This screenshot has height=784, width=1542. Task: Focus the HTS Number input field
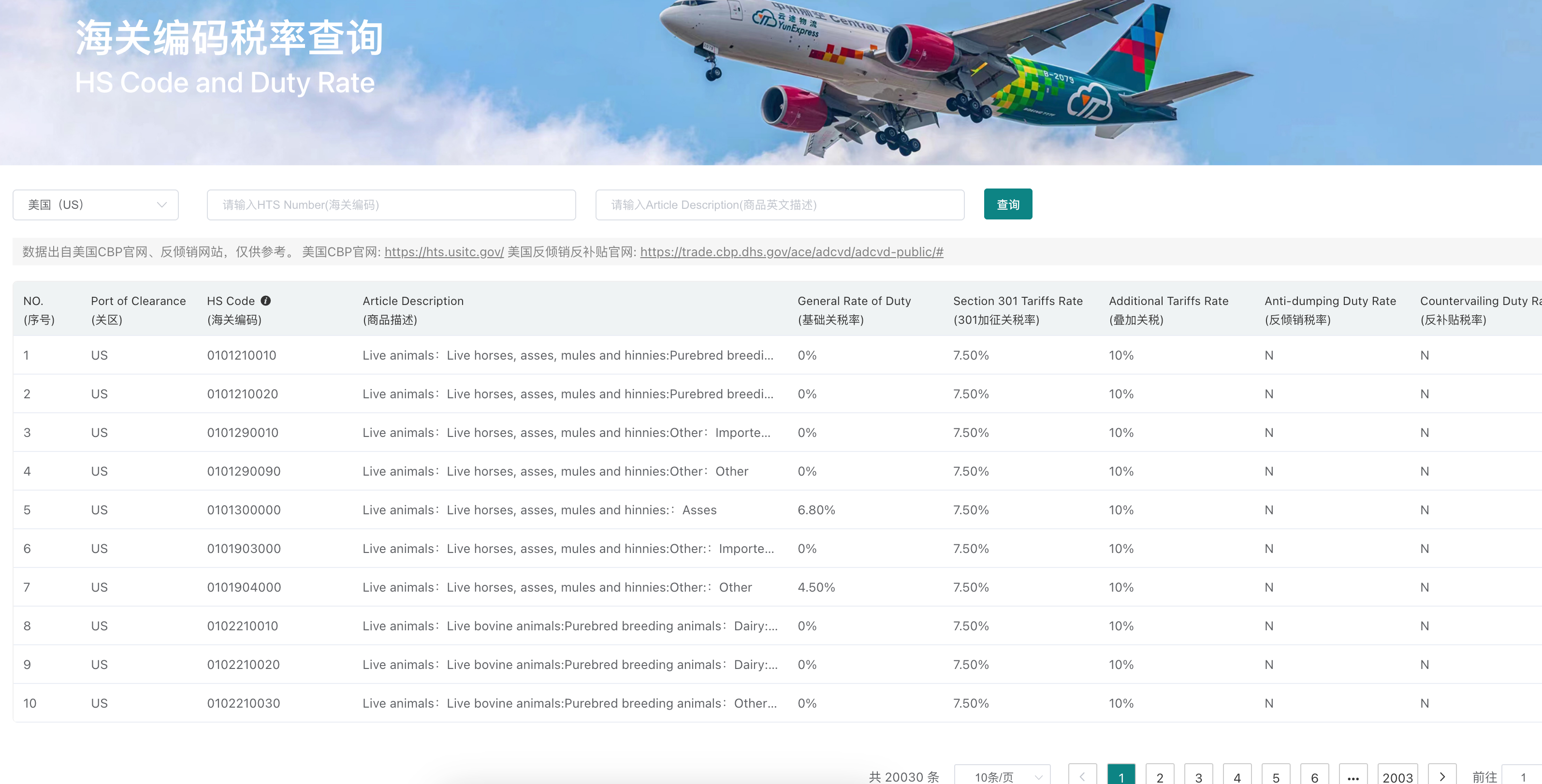coord(392,204)
